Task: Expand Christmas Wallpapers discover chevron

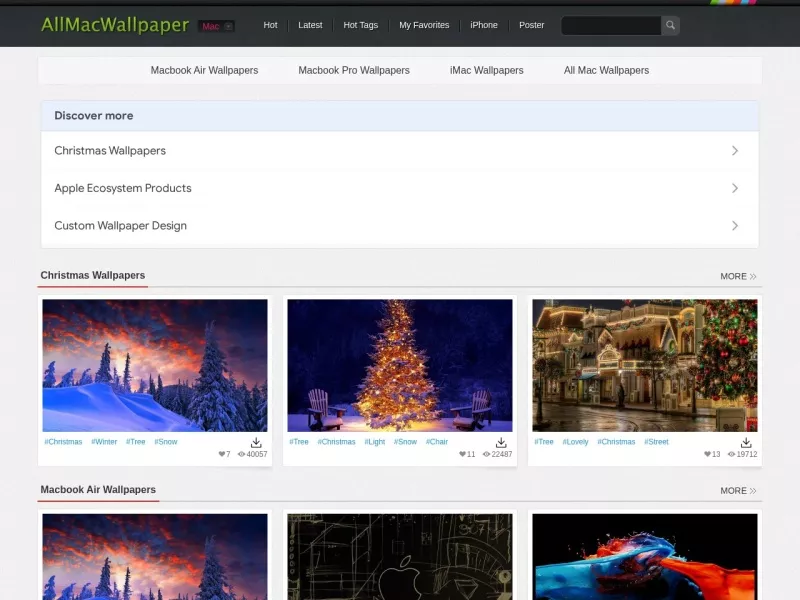Action: coord(735,151)
